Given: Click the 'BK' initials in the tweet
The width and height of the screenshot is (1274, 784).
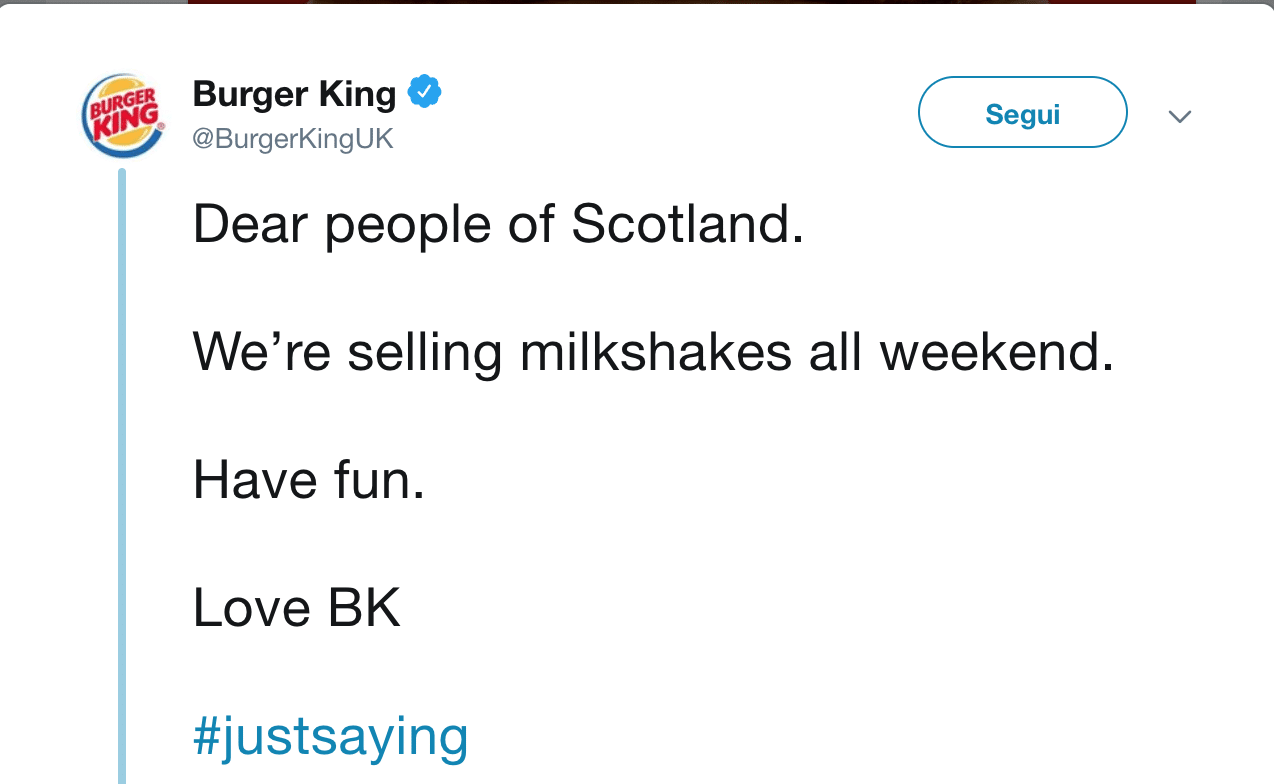Looking at the screenshot, I should (364, 608).
